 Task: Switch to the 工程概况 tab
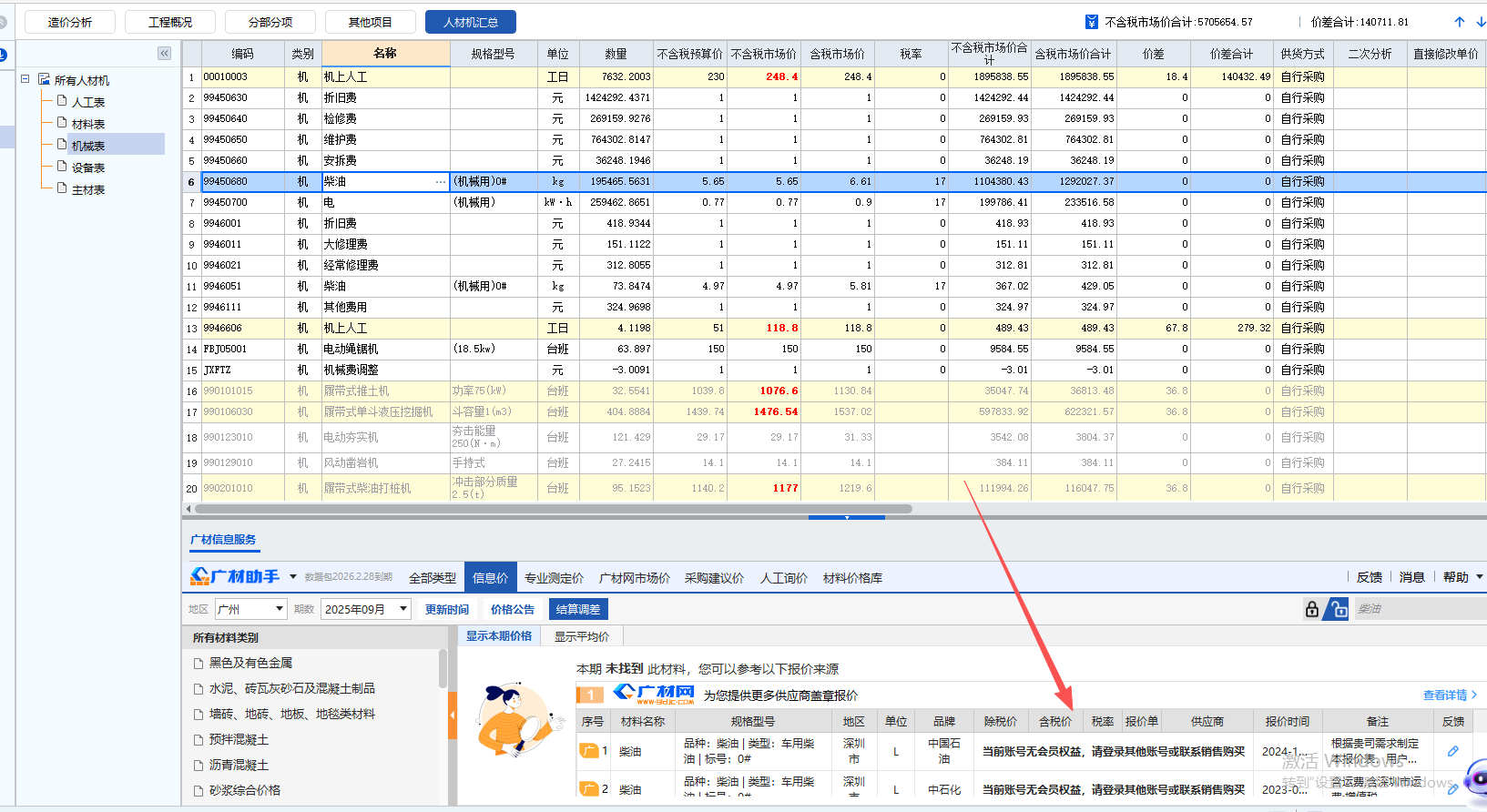170,22
